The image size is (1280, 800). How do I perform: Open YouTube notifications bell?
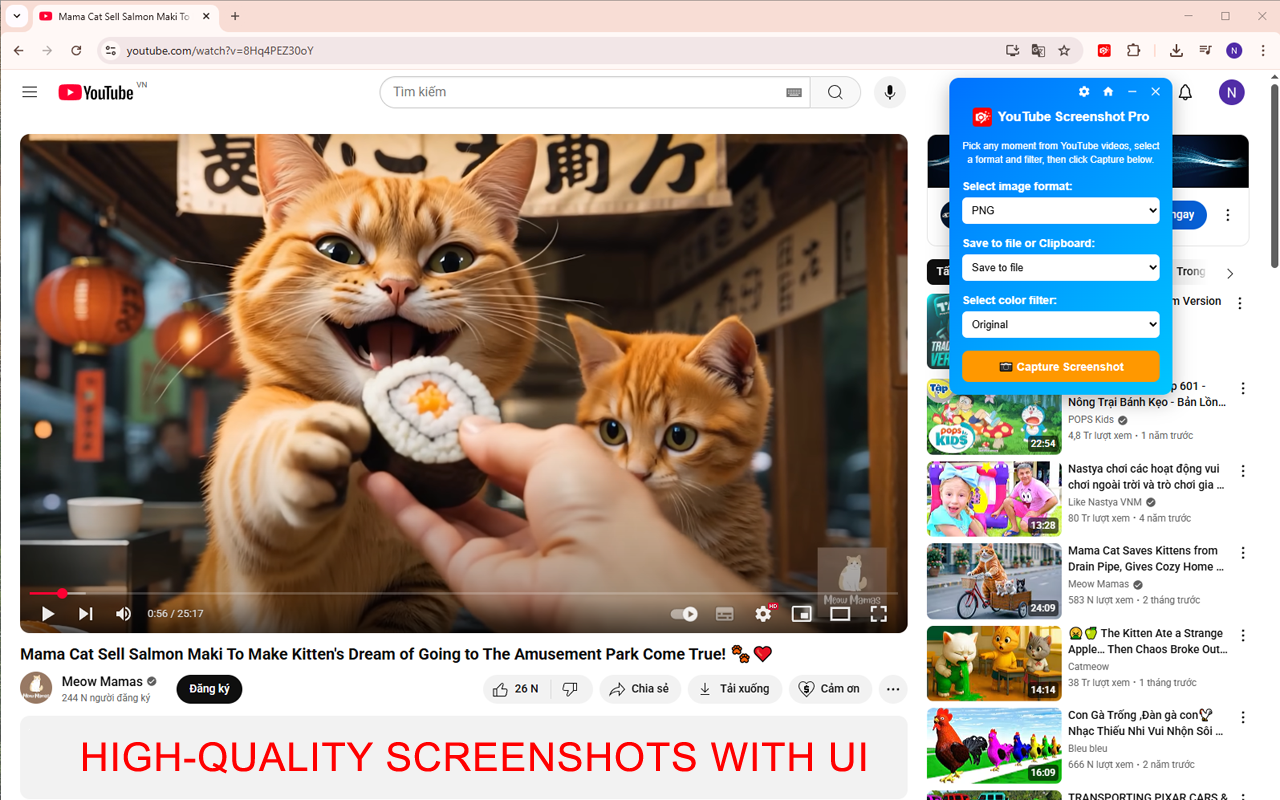(x=1185, y=92)
